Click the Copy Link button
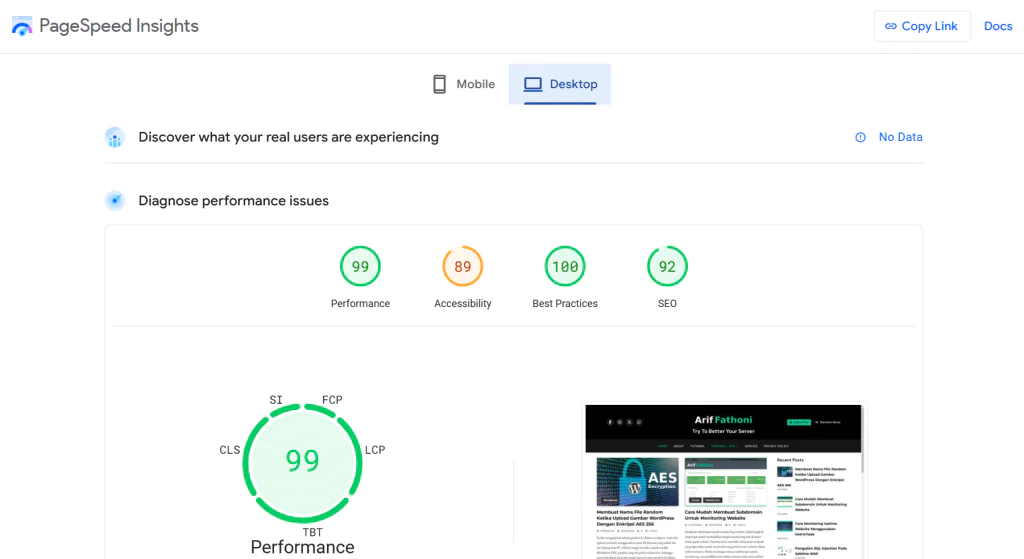The image size is (1024, 559). tap(922, 26)
